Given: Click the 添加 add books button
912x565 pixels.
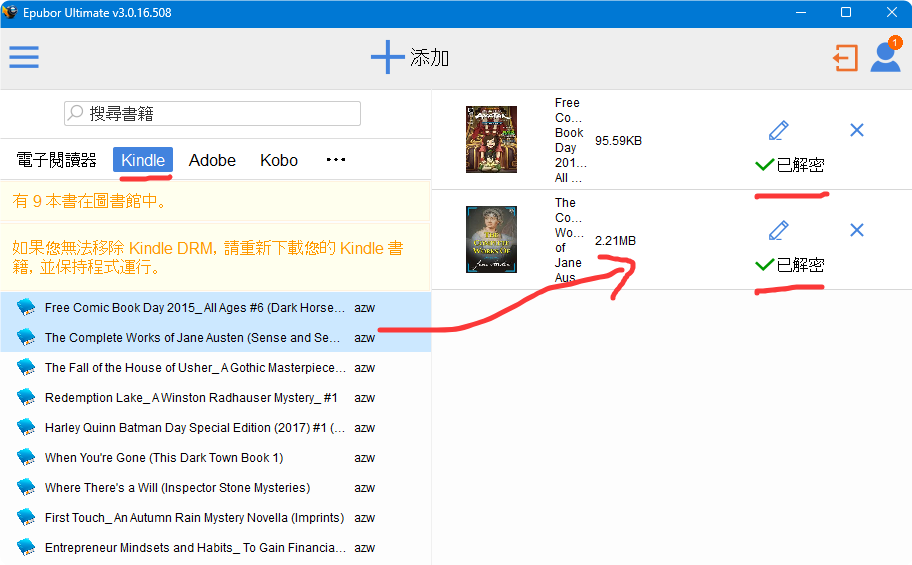Looking at the screenshot, I should click(x=411, y=57).
